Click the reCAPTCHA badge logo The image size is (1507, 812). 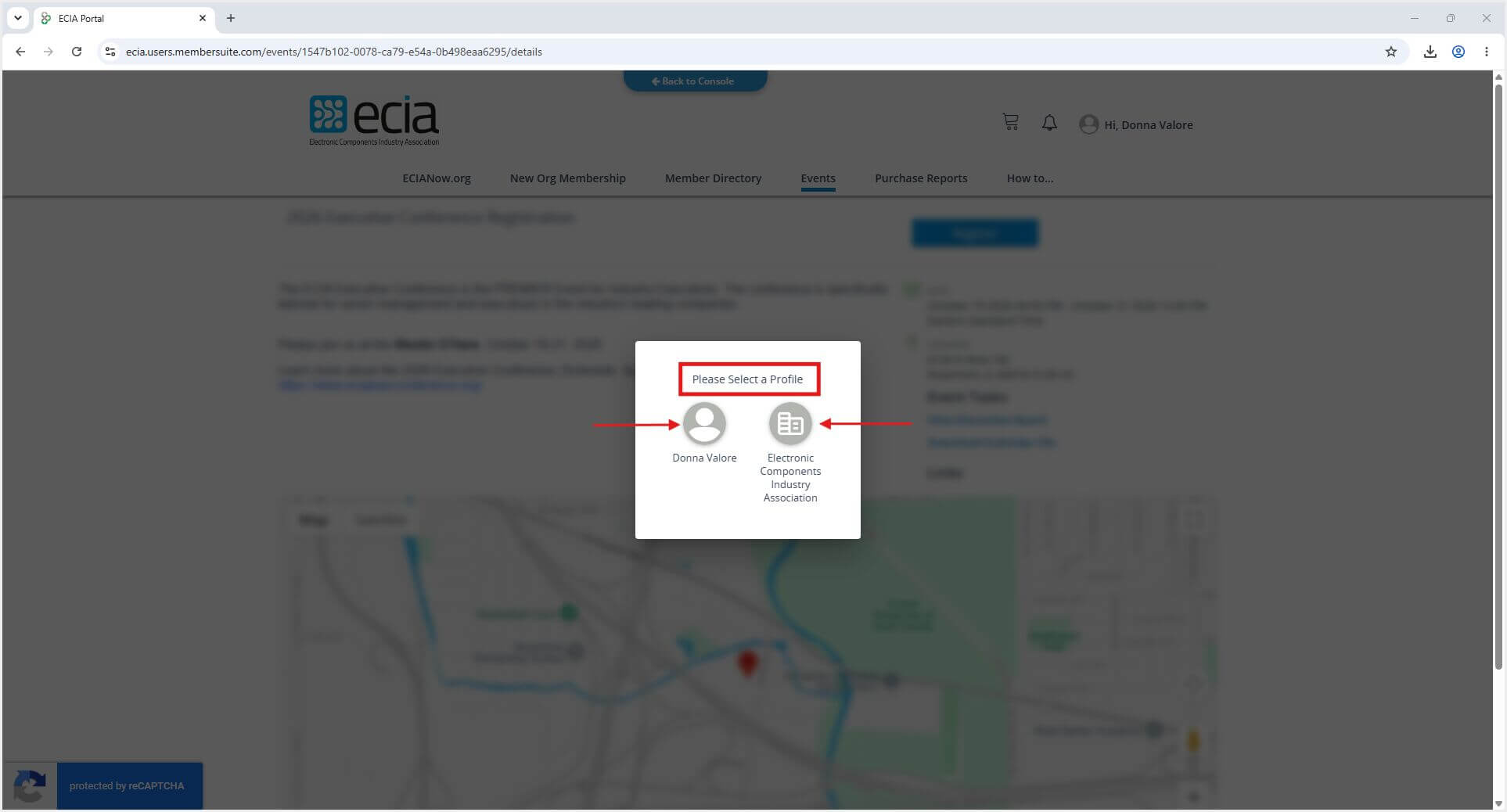coord(30,785)
